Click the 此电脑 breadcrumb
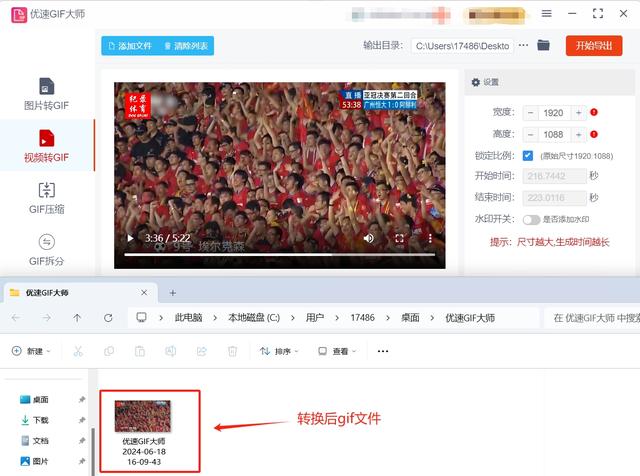The image size is (640, 476). (188, 318)
